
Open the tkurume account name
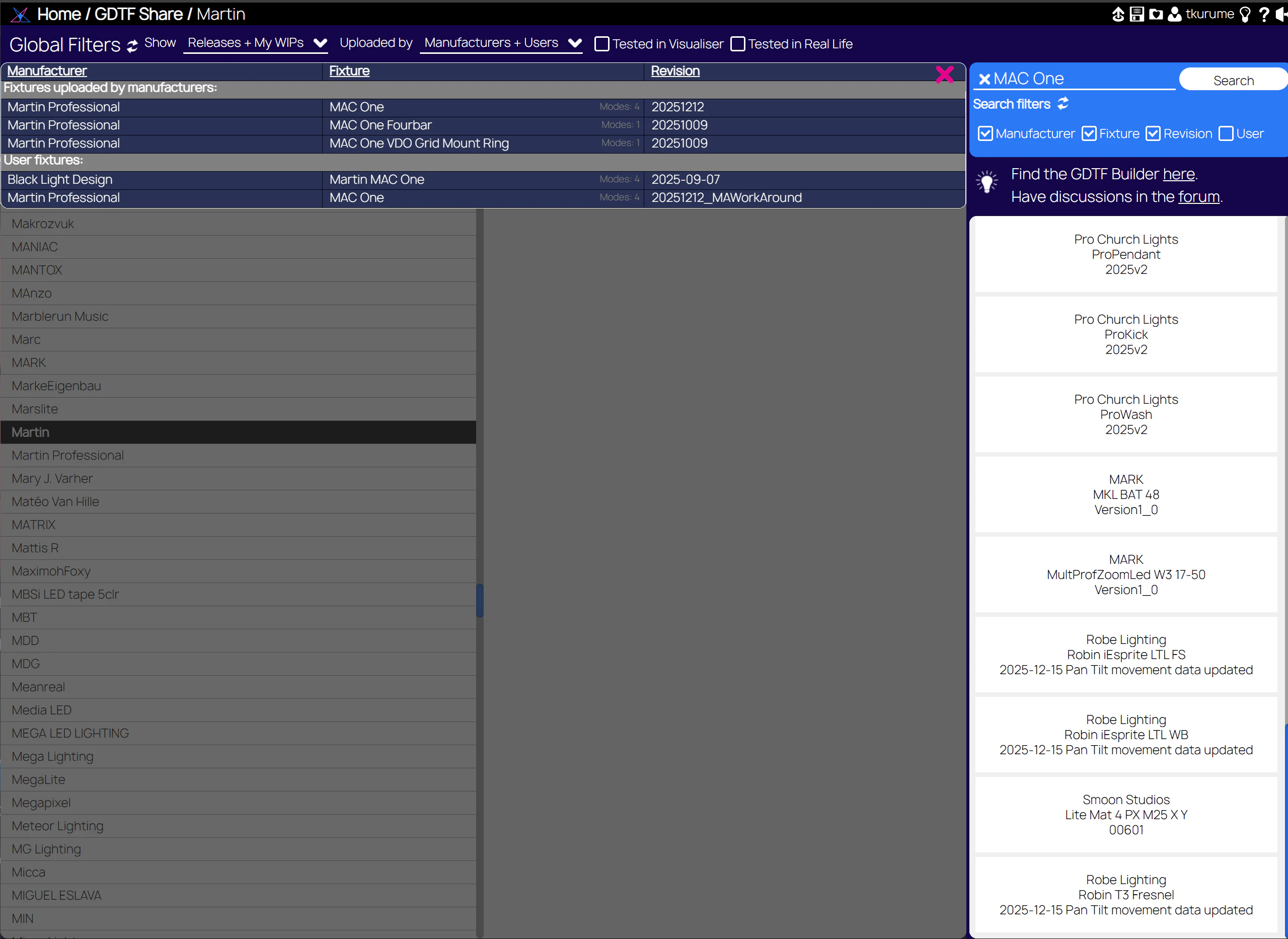(1209, 14)
